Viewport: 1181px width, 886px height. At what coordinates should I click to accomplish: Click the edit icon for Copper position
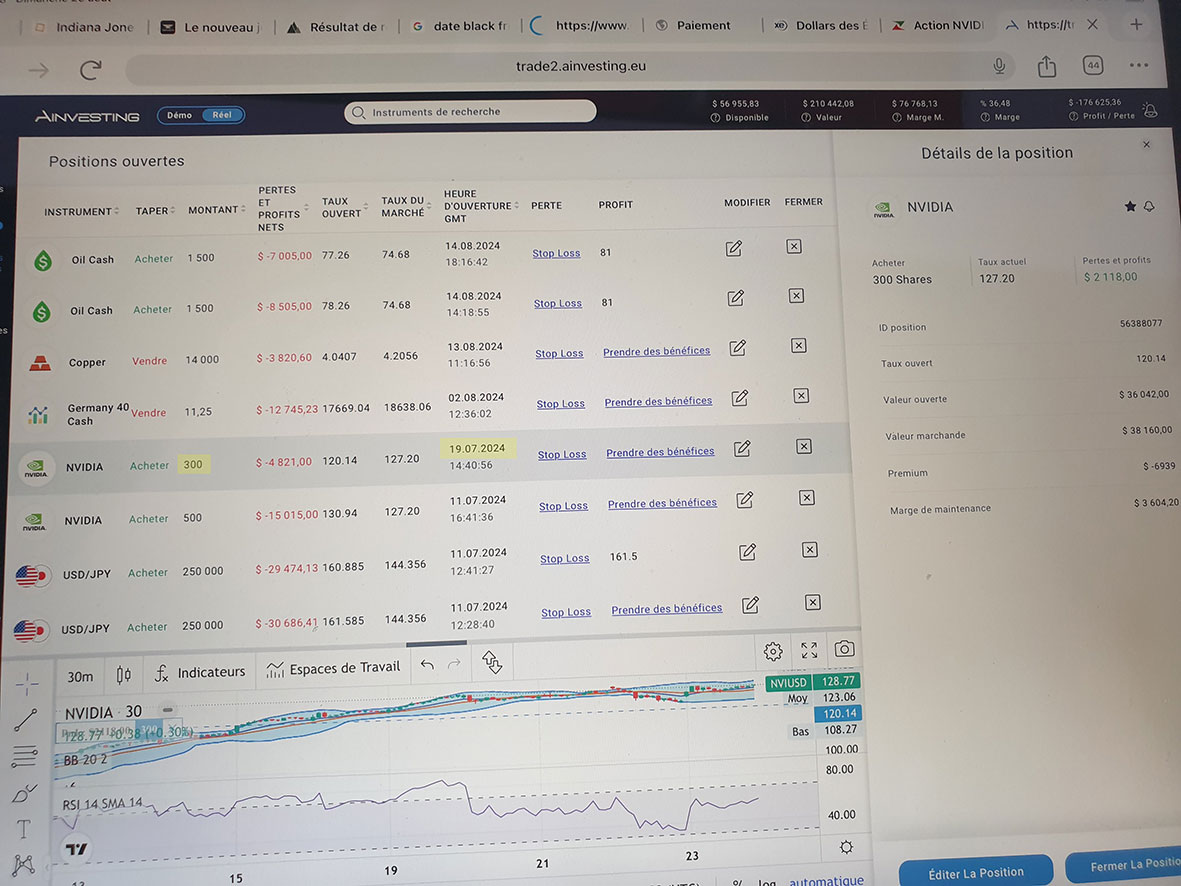(737, 348)
